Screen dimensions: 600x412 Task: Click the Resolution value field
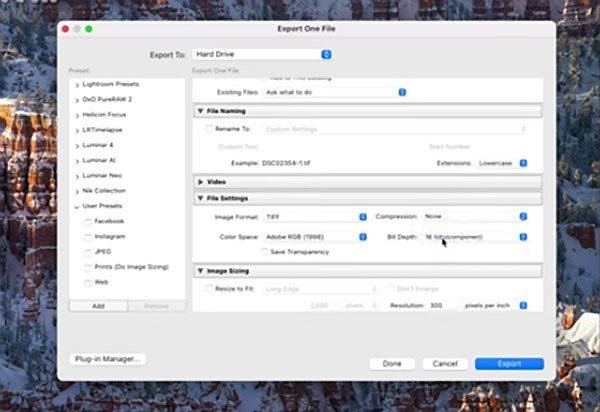442,305
